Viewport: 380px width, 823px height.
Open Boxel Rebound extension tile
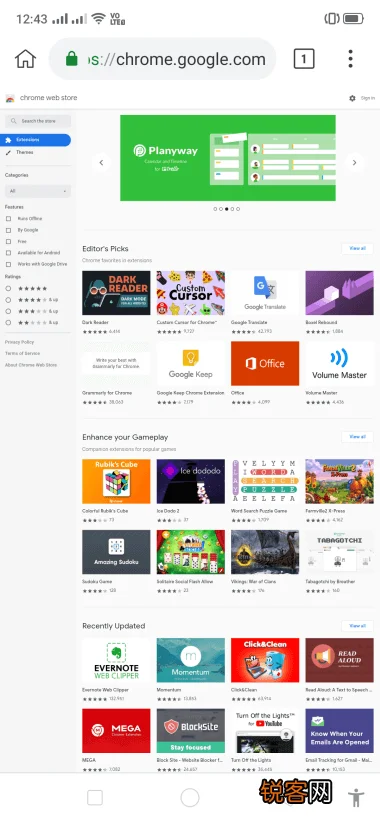point(340,293)
